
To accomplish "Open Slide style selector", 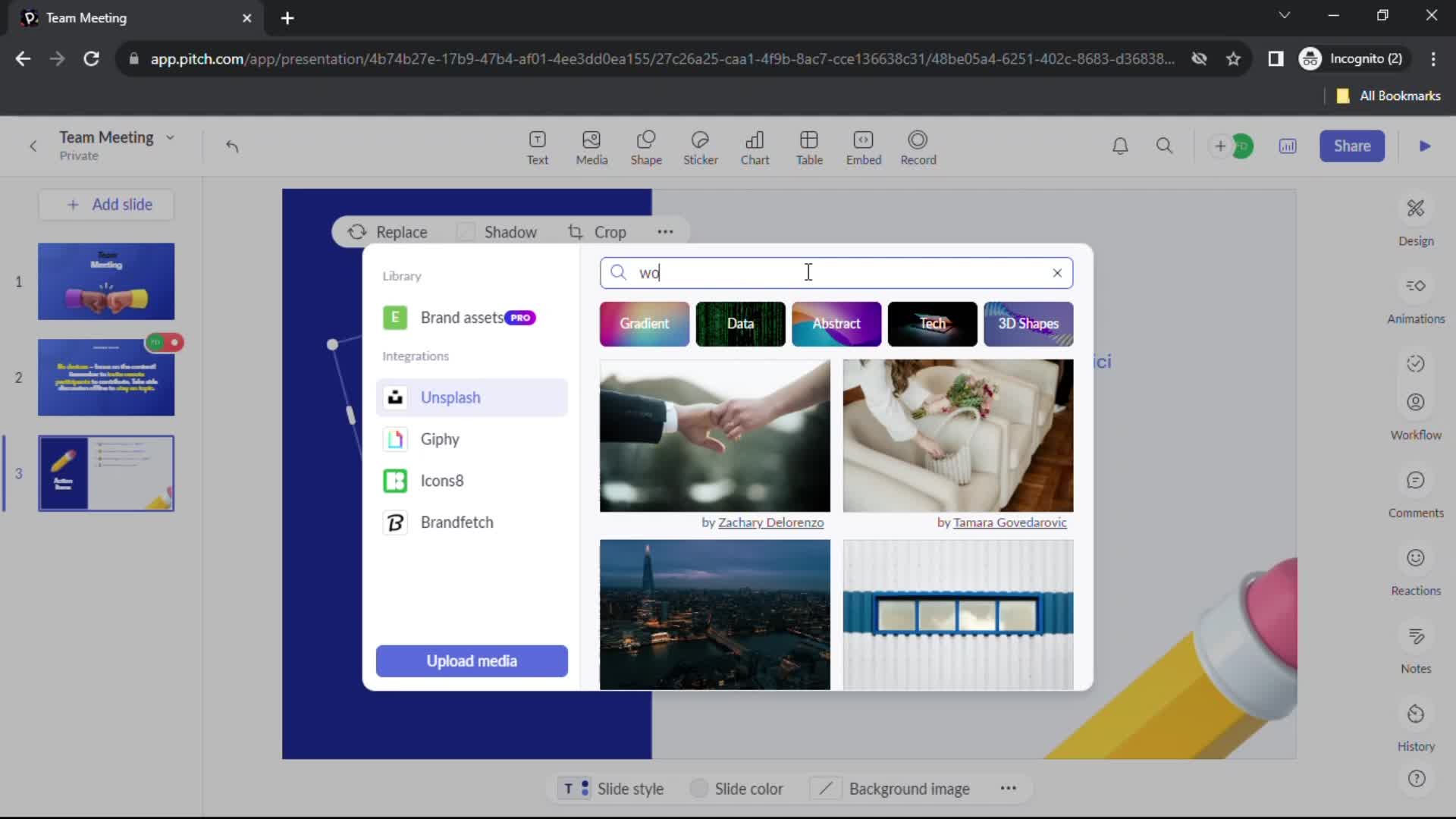I will (611, 789).
